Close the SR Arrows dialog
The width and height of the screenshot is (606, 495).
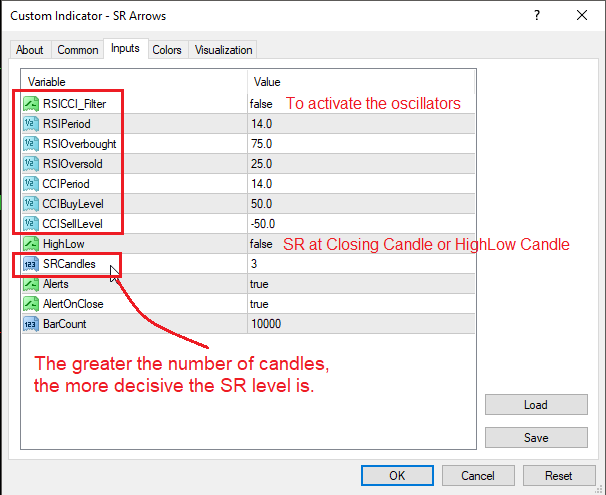coord(582,15)
